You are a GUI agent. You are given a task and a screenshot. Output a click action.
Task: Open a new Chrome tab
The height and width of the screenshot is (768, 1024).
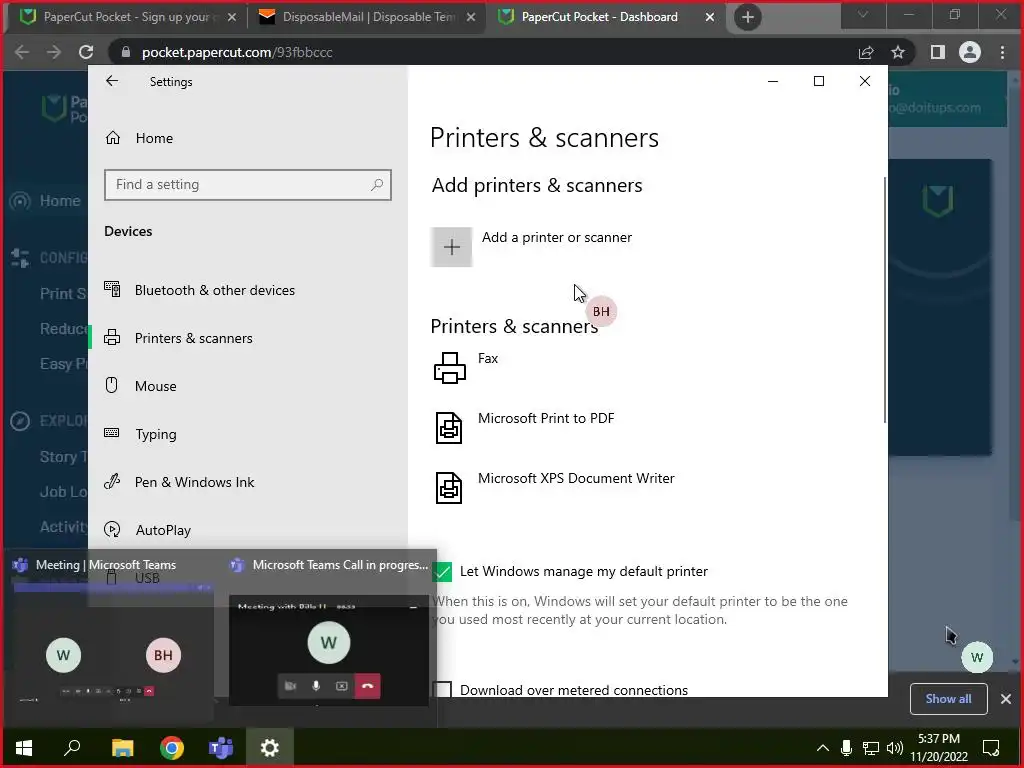[x=748, y=17]
